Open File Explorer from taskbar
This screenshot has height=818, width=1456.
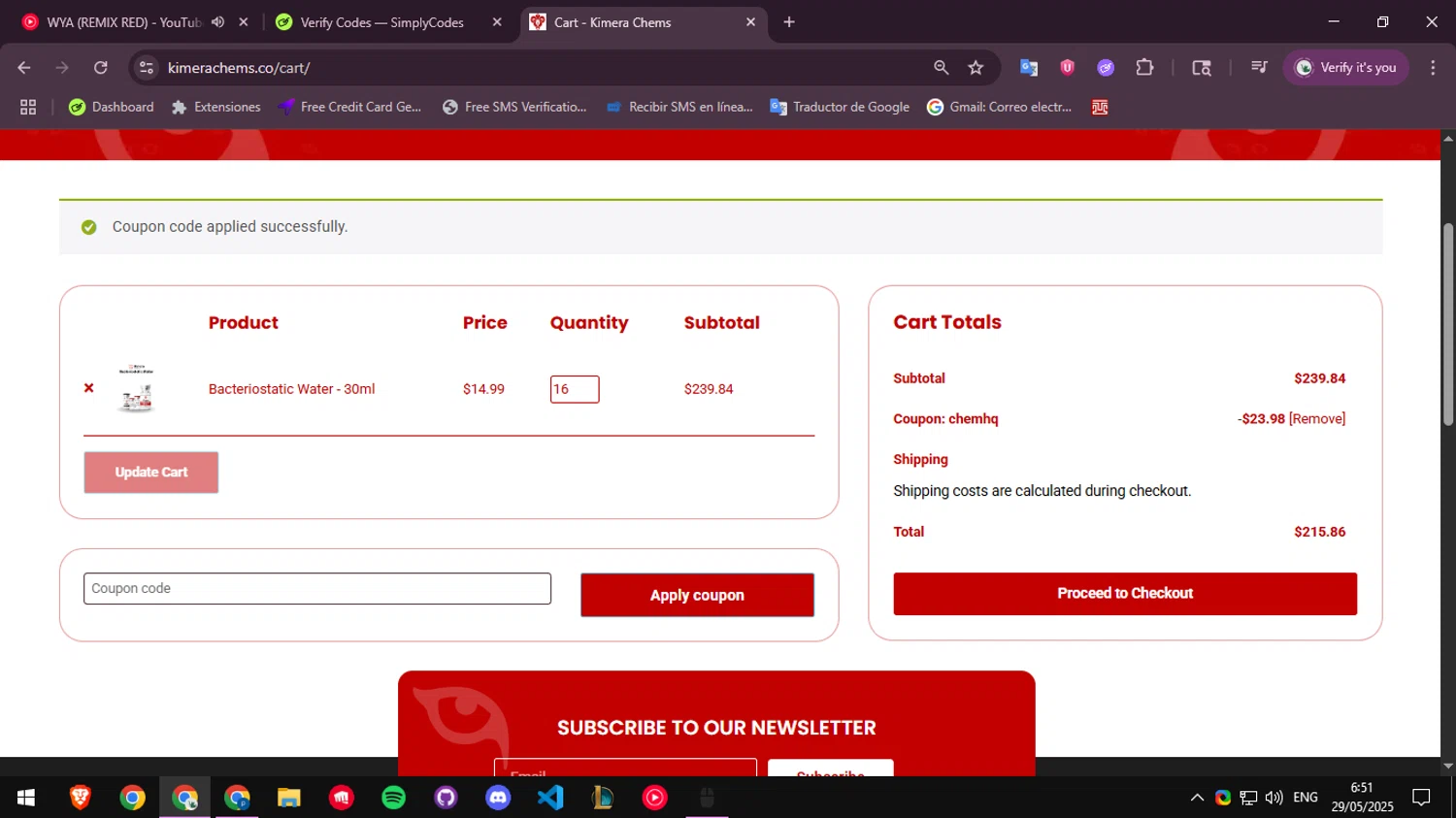[289, 798]
